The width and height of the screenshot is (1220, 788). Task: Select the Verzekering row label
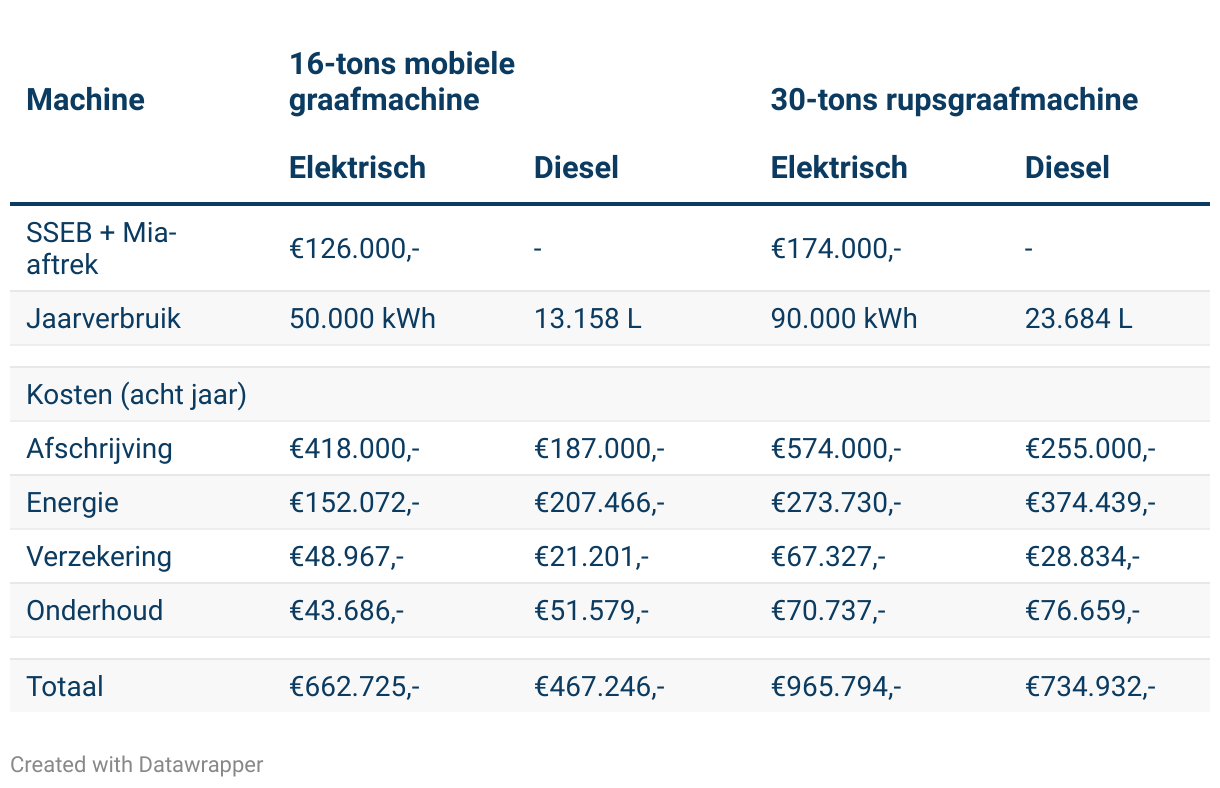coord(99,557)
